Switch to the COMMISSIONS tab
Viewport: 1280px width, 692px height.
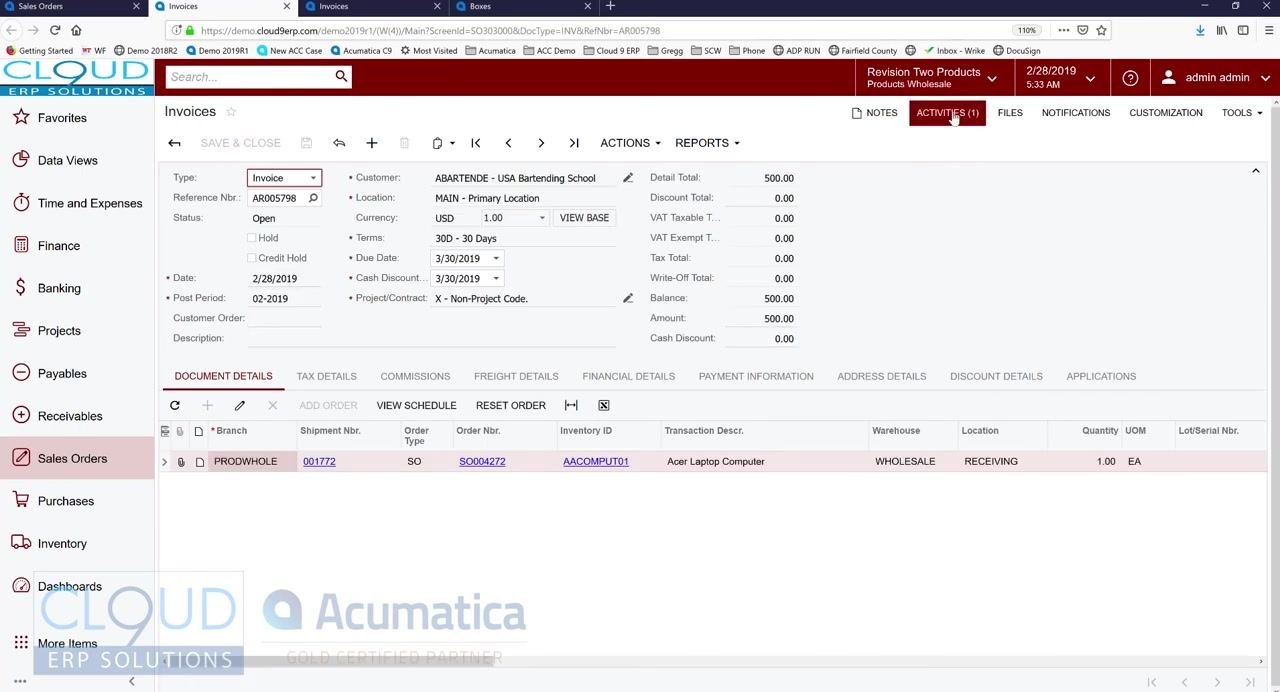point(415,376)
